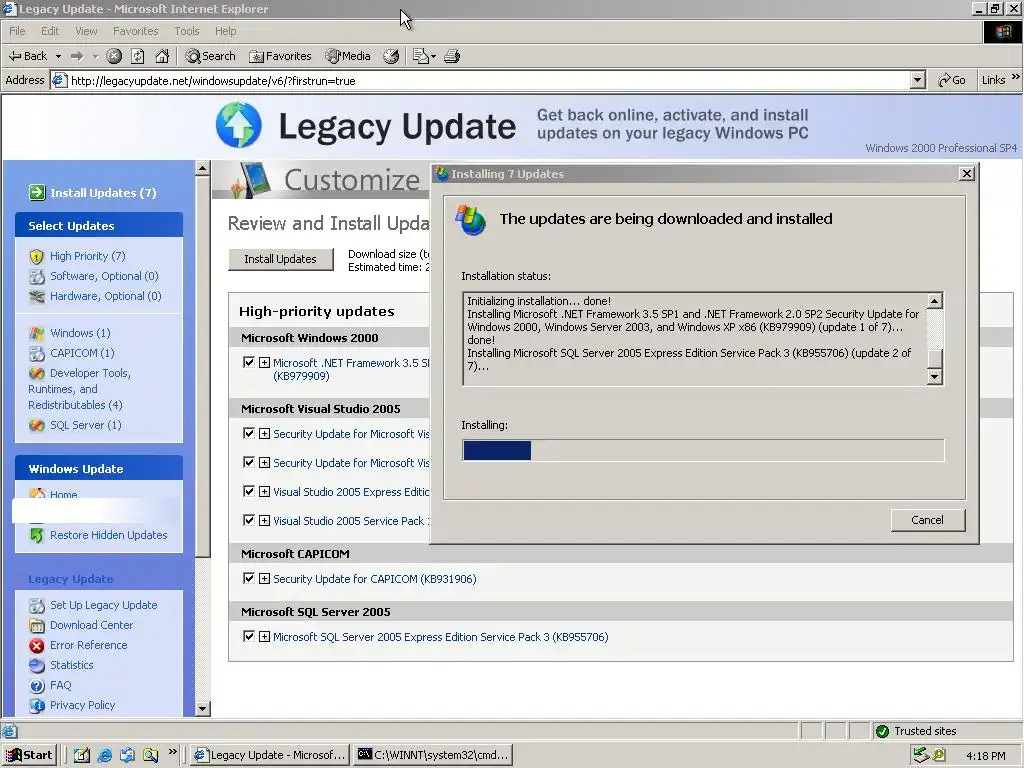1024x768 pixels.
Task: Click the red Error Reference icon
Action: point(37,645)
